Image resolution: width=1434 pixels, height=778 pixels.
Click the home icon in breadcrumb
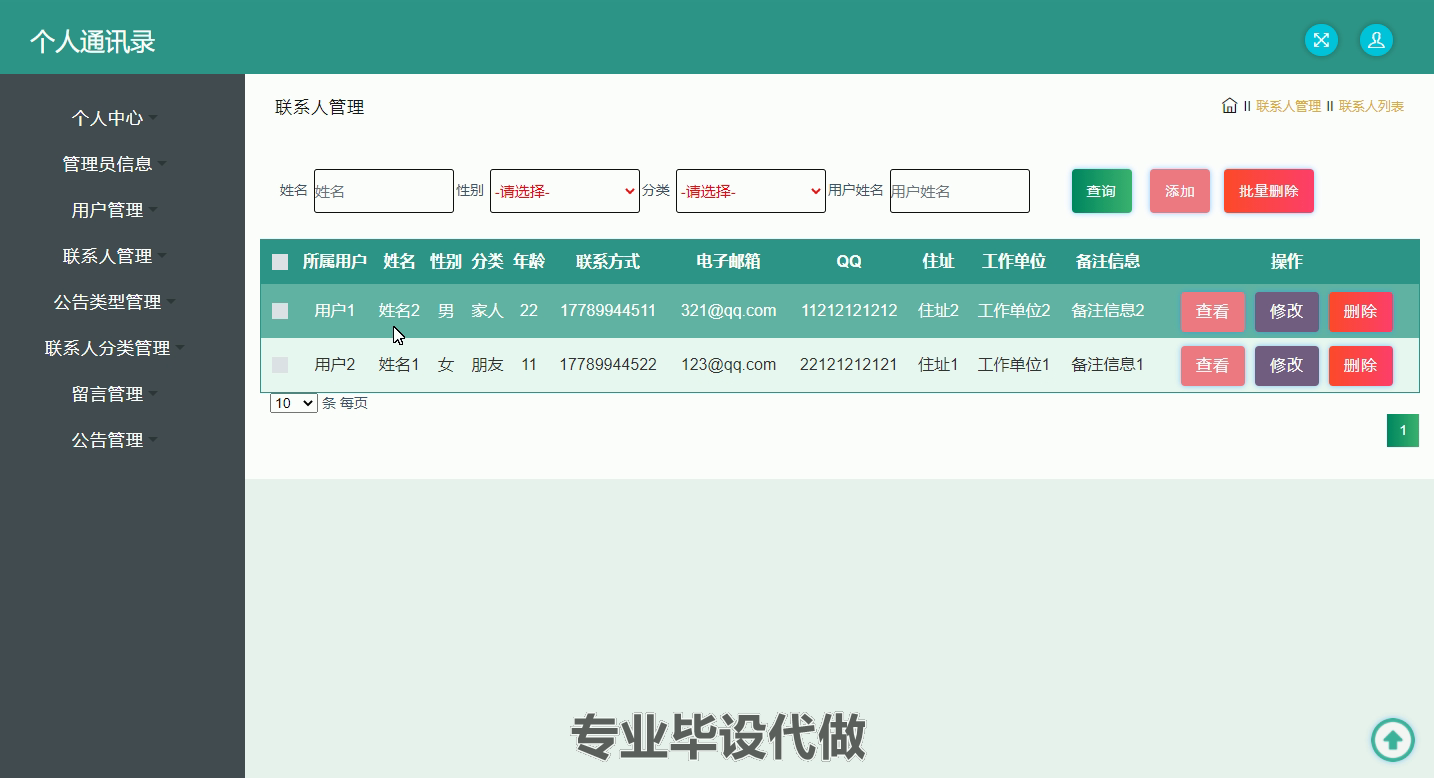click(1229, 105)
